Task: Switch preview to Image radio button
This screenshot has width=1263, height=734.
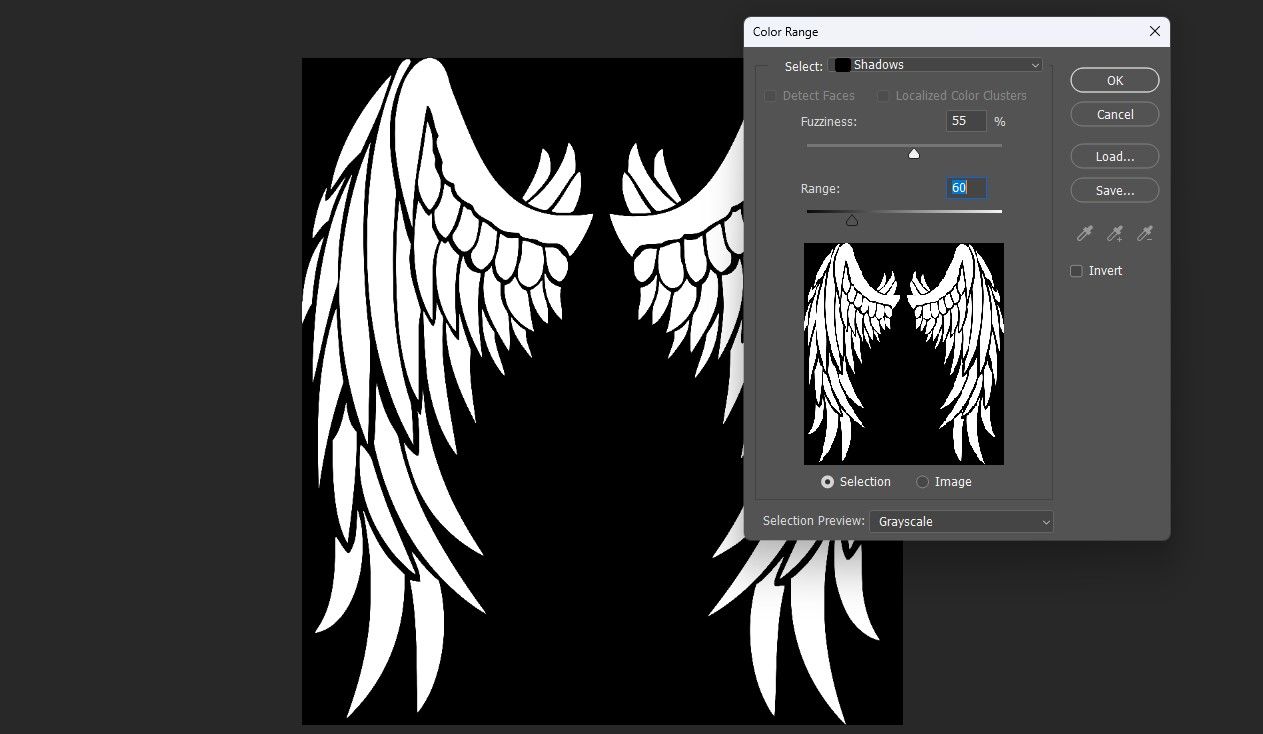Action: click(x=922, y=481)
